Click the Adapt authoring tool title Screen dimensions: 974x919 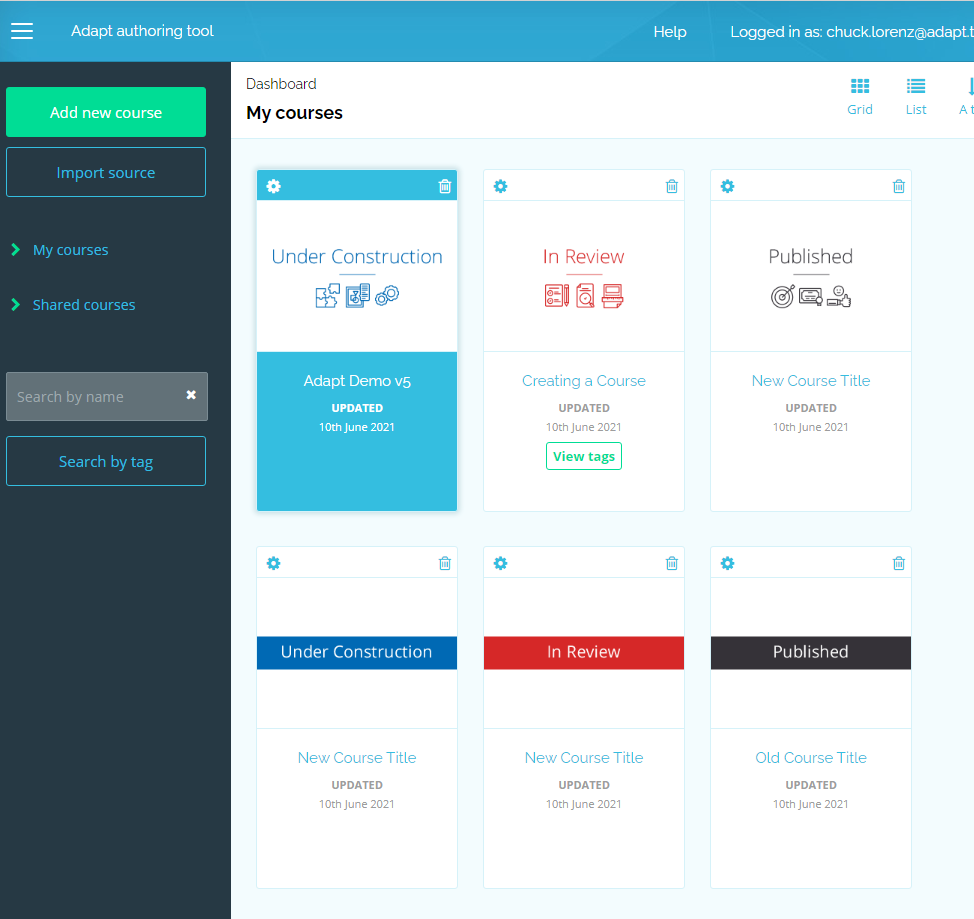(x=142, y=30)
